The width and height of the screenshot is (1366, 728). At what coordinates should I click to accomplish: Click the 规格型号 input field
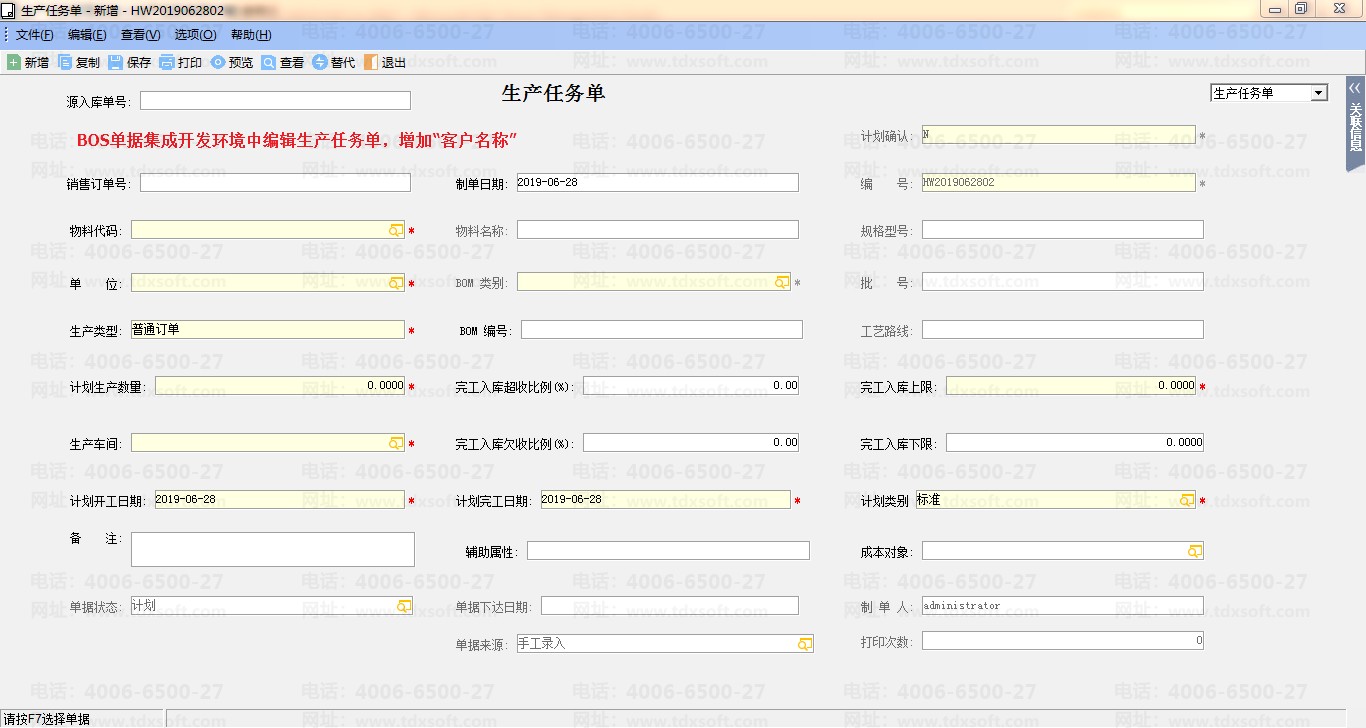tap(1062, 230)
